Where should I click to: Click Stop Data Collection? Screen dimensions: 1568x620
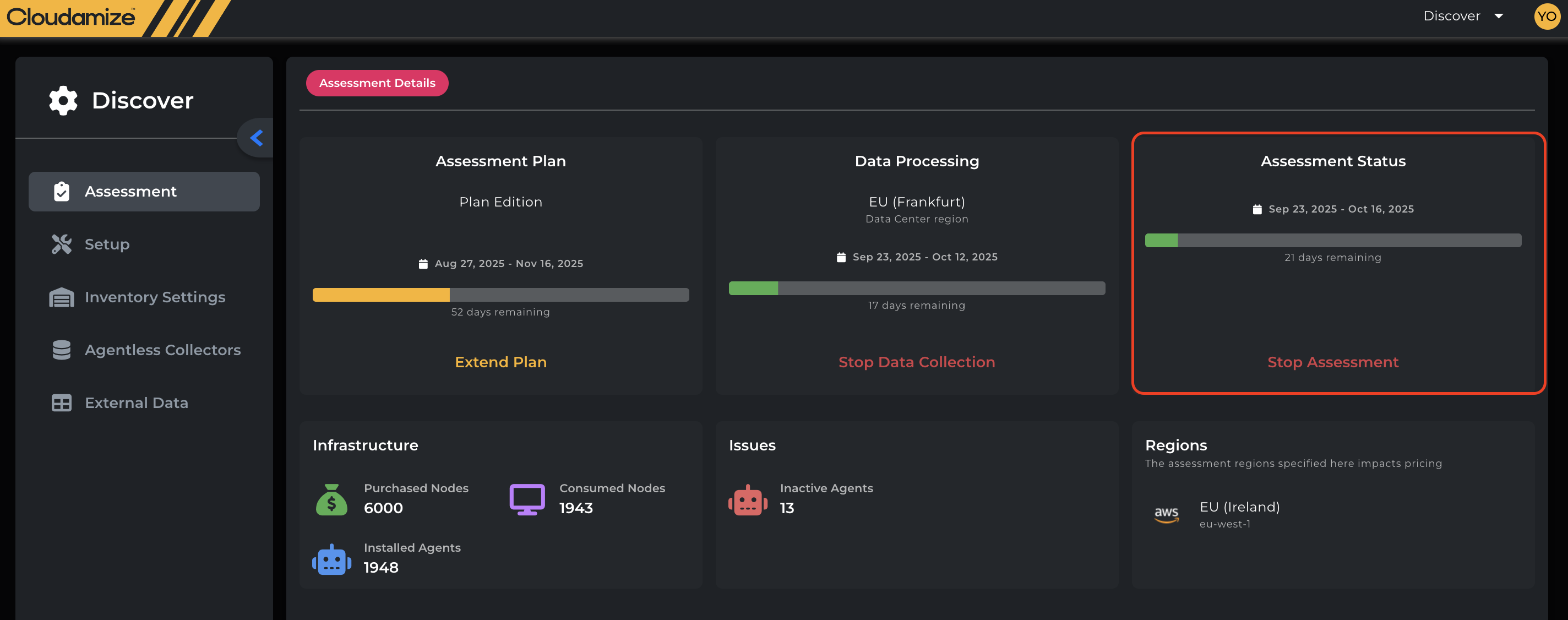point(917,362)
